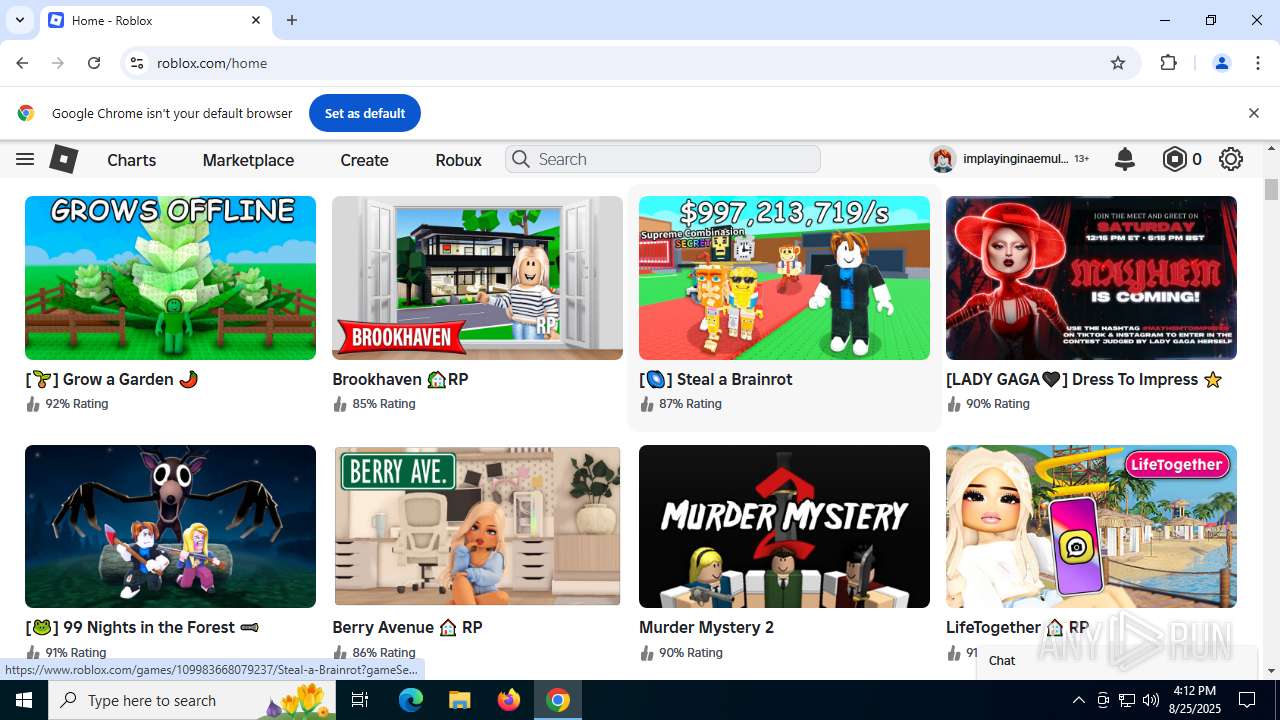The width and height of the screenshot is (1280, 720).
Task: Open a new Chrome tab
Action: 292,20
